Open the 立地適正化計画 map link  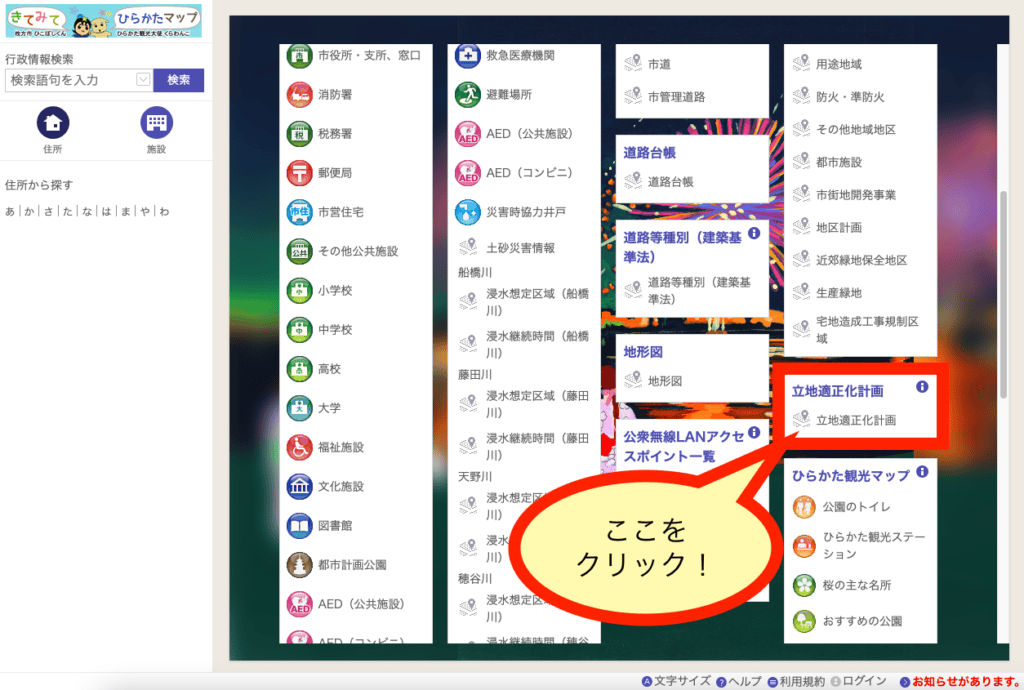(x=855, y=420)
